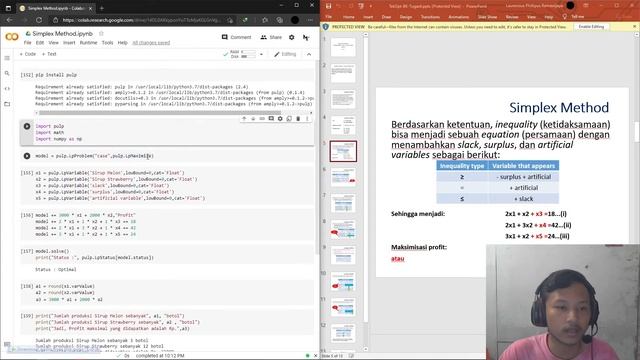The height and width of the screenshot is (360, 640).
Task: Add comment on the selected cell
Action: 271,118
